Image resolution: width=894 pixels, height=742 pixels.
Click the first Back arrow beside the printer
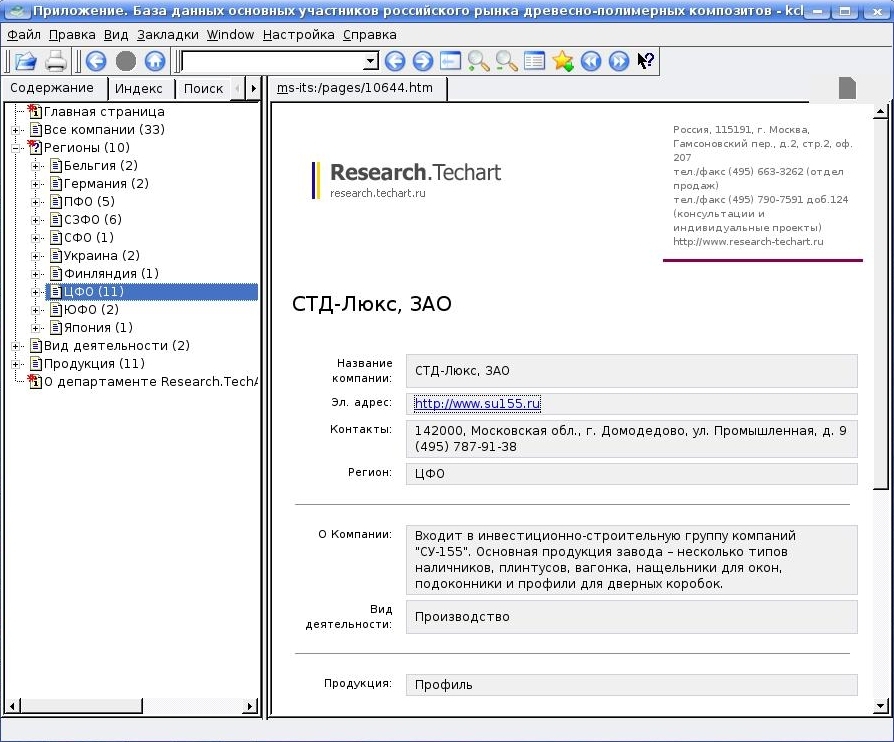click(x=96, y=61)
